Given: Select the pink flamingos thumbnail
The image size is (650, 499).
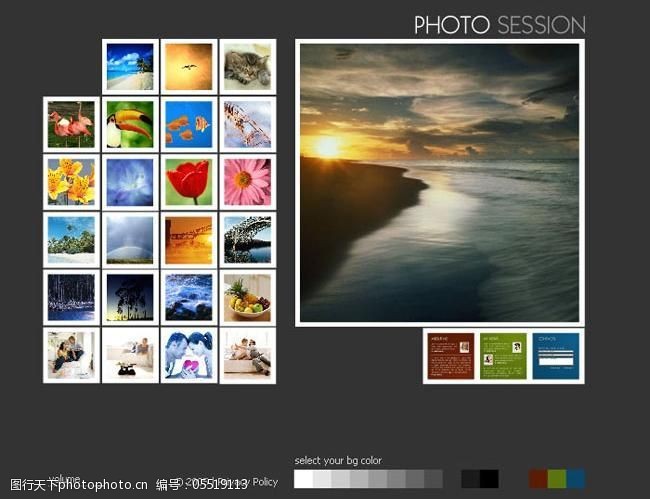Looking at the screenshot, I should pos(71,125).
